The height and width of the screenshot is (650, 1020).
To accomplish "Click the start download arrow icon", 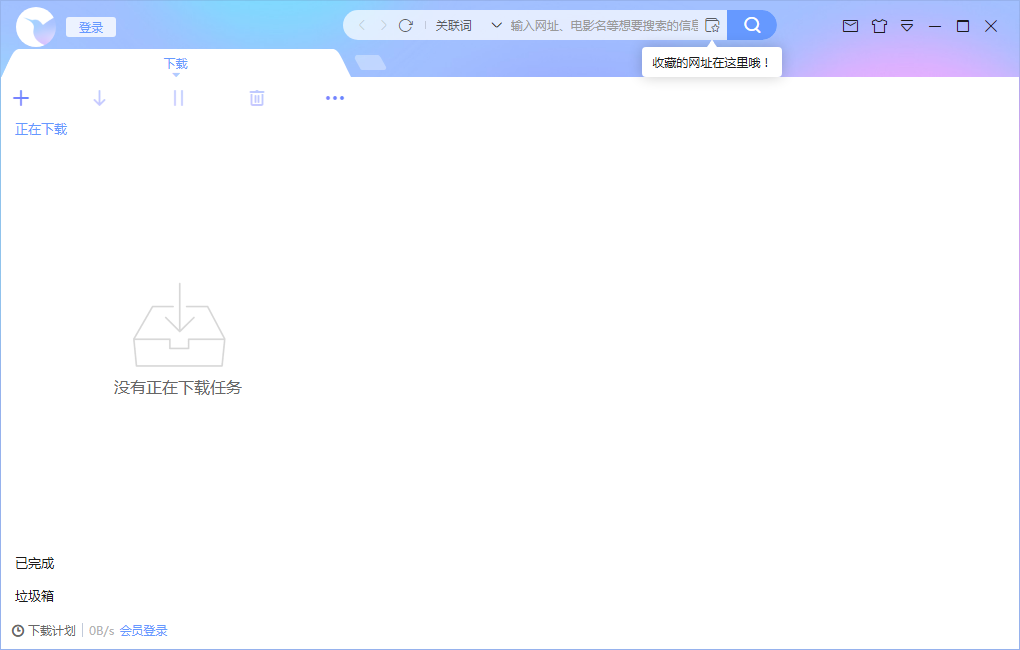I will (x=100, y=98).
